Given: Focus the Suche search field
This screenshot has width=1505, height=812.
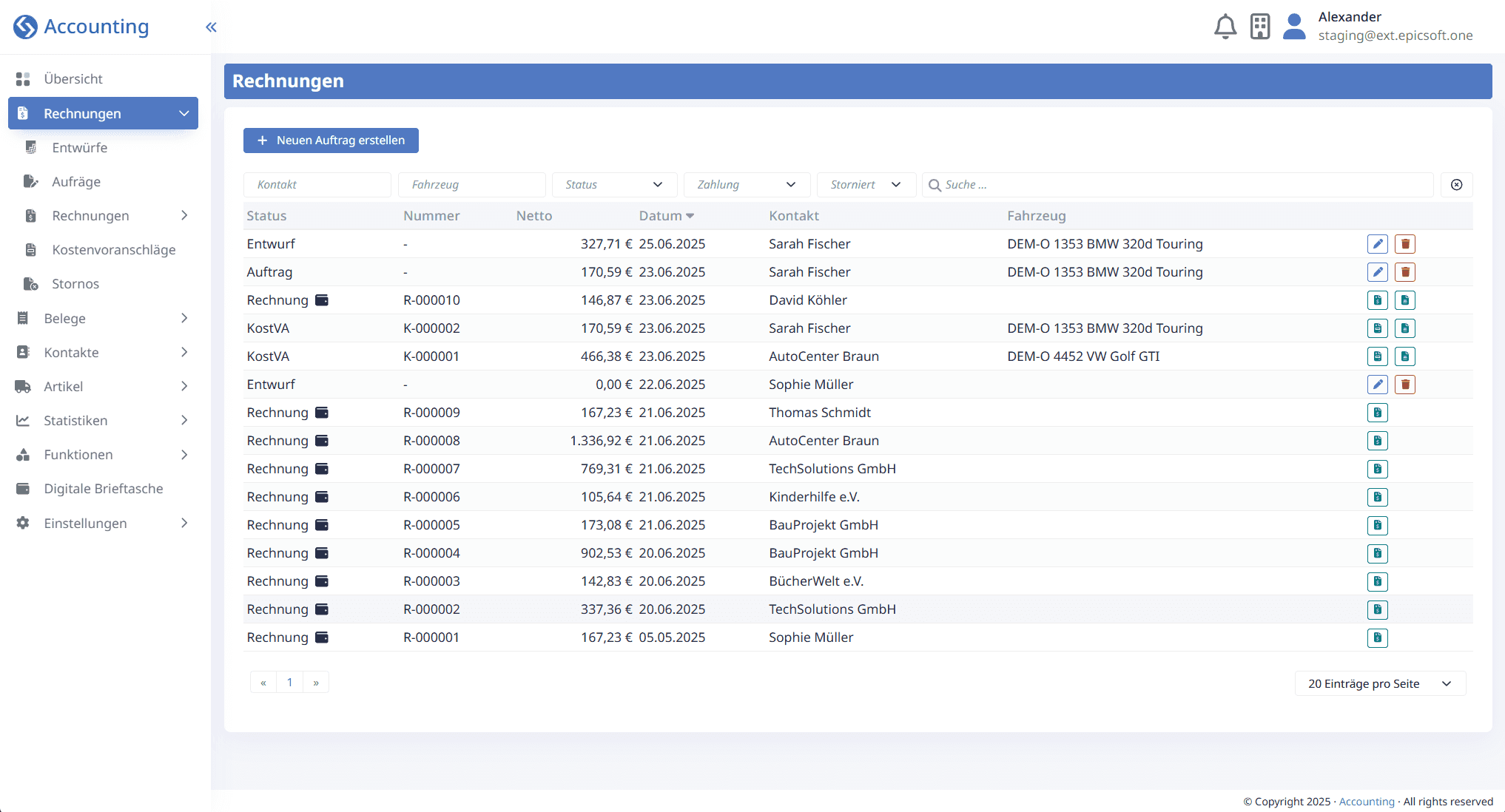Looking at the screenshot, I should (x=1177, y=185).
